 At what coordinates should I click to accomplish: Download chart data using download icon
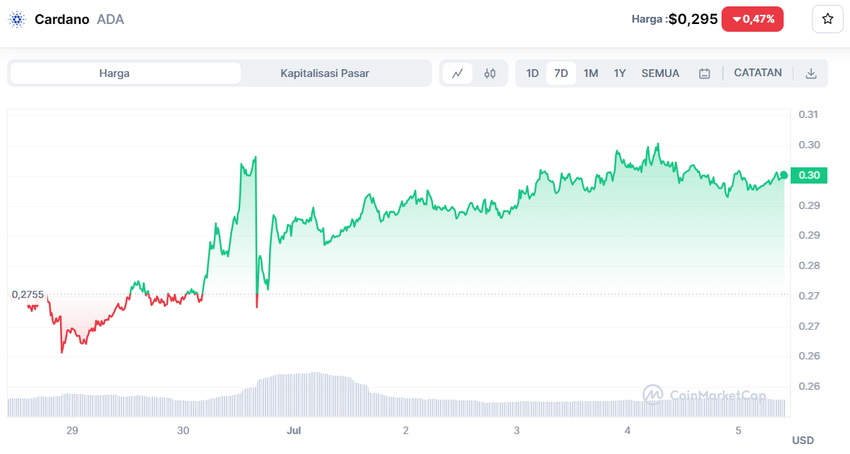point(811,73)
